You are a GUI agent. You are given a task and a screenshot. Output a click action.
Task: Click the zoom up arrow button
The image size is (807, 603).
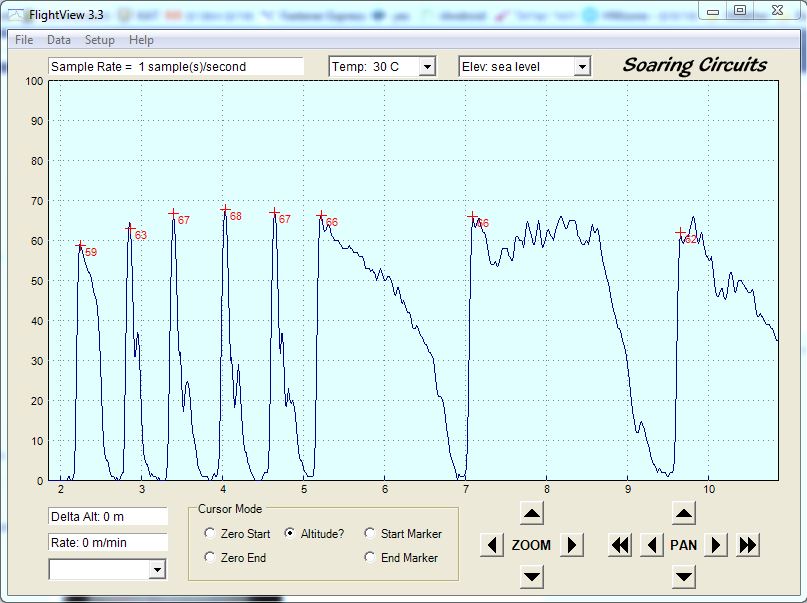click(532, 513)
